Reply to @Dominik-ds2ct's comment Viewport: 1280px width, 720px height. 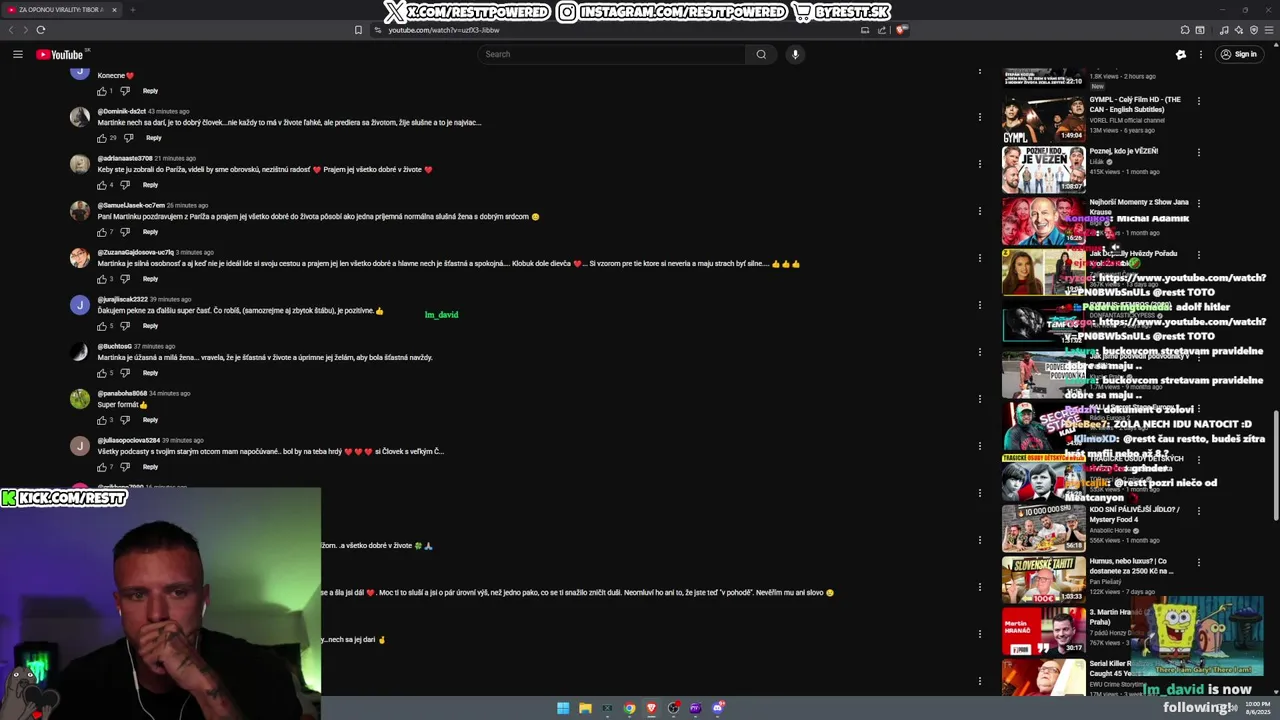[154, 138]
